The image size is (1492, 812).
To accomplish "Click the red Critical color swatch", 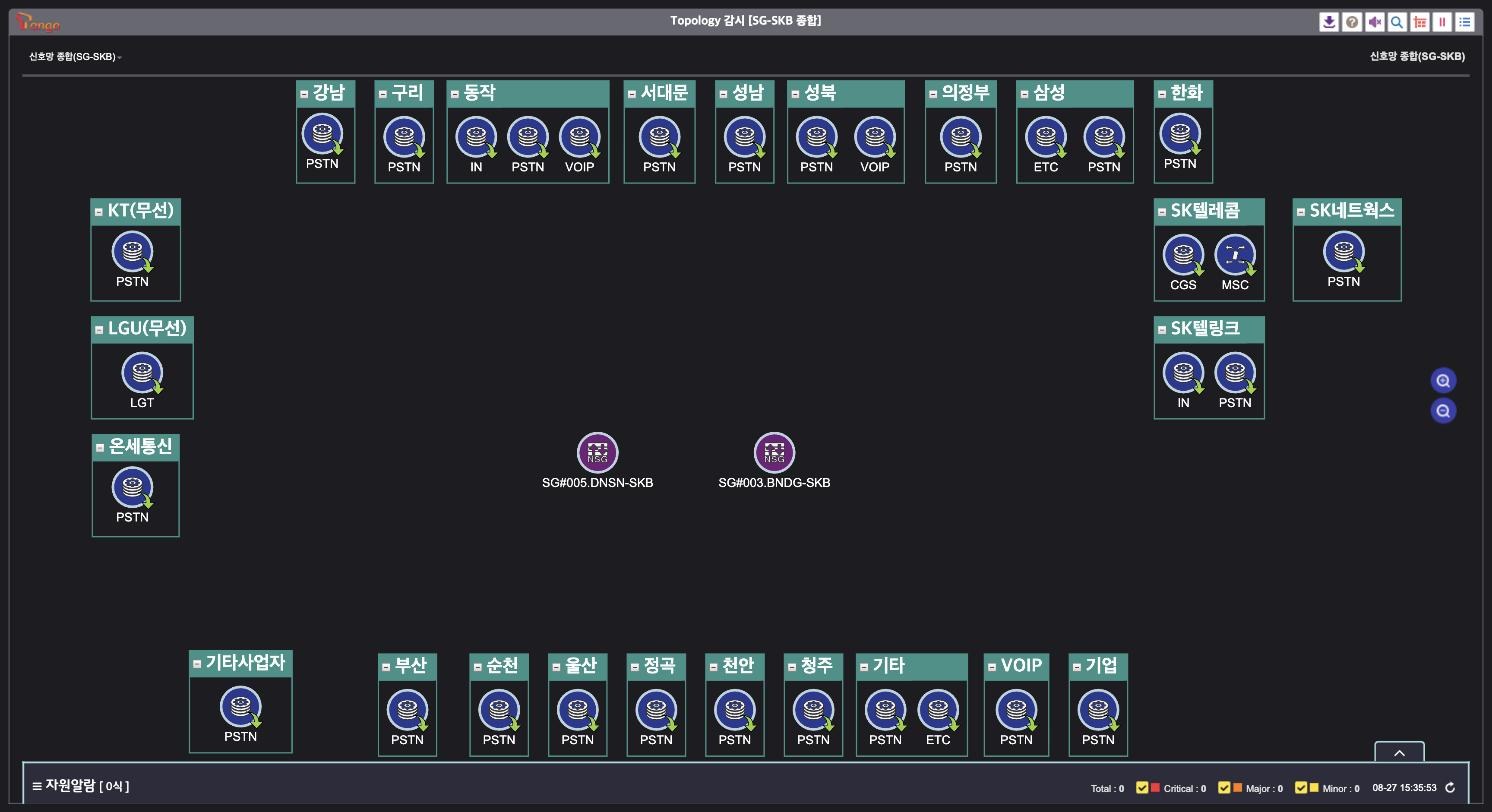I will 1155,788.
